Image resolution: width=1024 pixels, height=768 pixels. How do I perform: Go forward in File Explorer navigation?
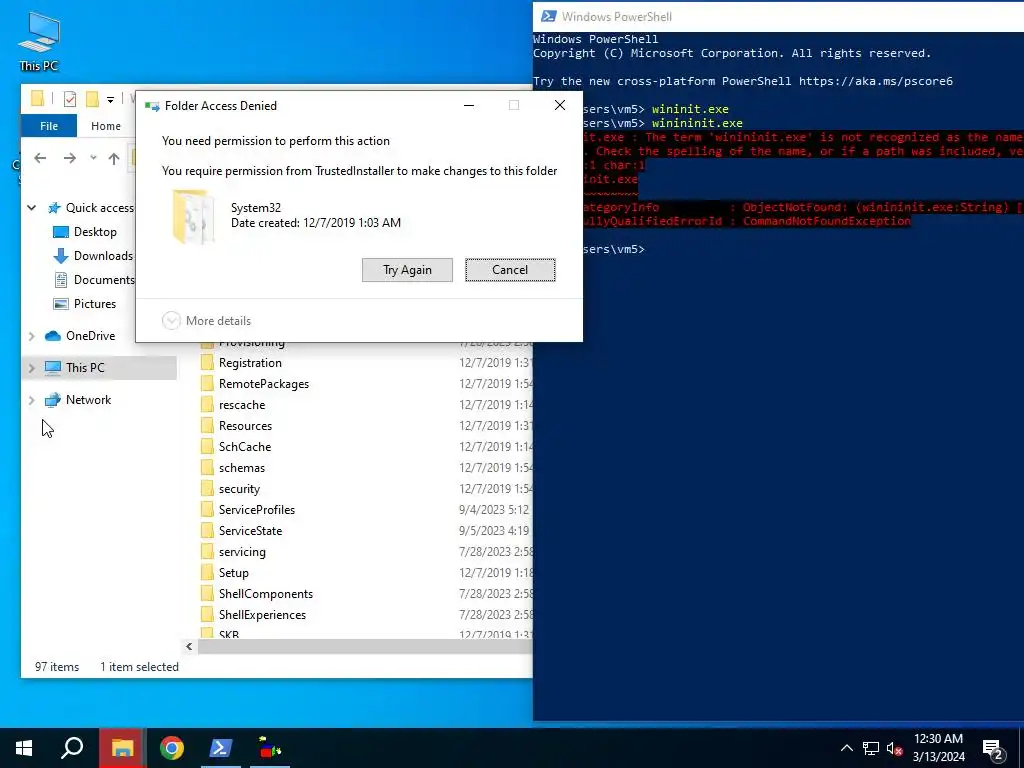(x=70, y=158)
